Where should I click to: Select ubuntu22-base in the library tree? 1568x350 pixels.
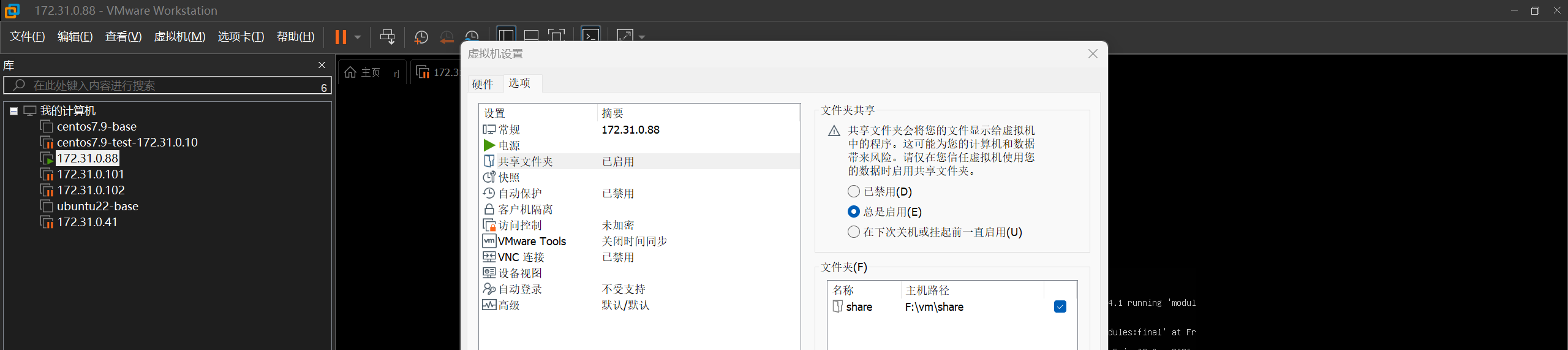pyautogui.click(x=97, y=206)
